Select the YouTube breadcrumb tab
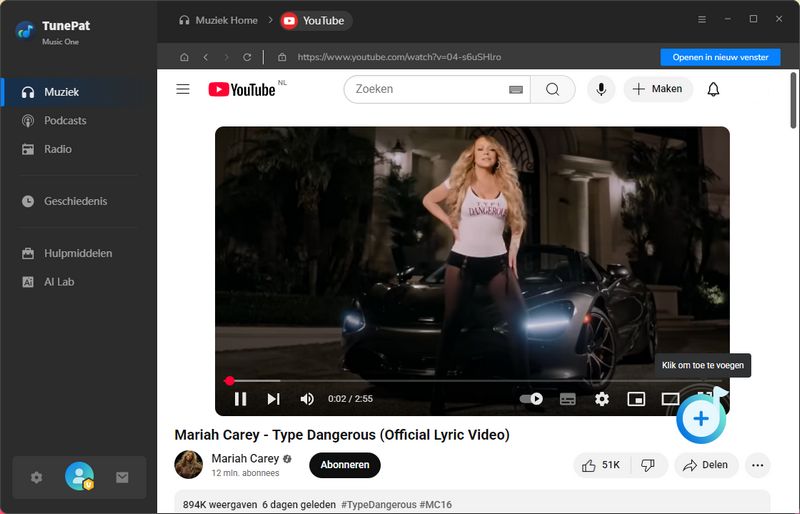This screenshot has height=514, width=800. [315, 21]
